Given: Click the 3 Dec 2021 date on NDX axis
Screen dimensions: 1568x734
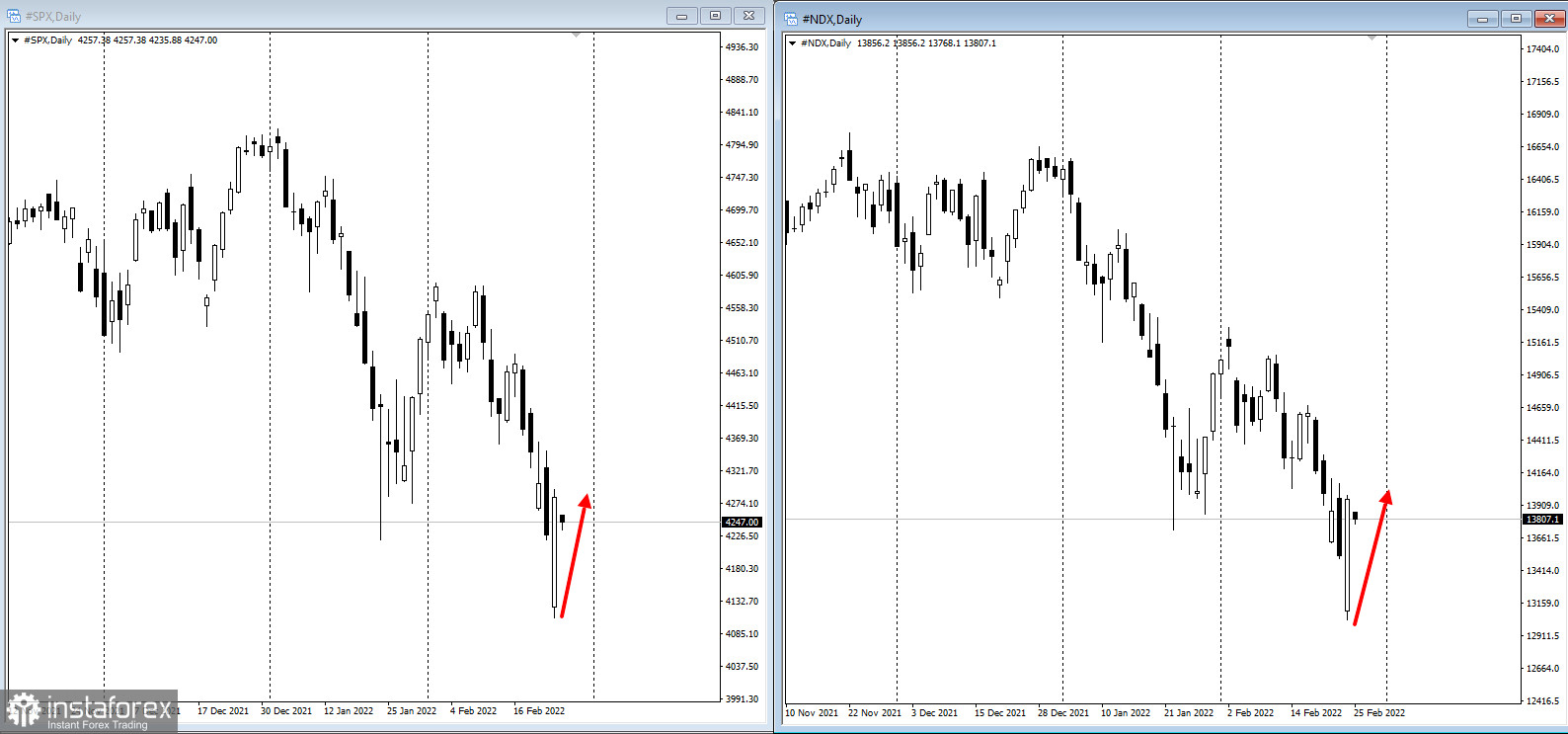Looking at the screenshot, I should click(935, 713).
